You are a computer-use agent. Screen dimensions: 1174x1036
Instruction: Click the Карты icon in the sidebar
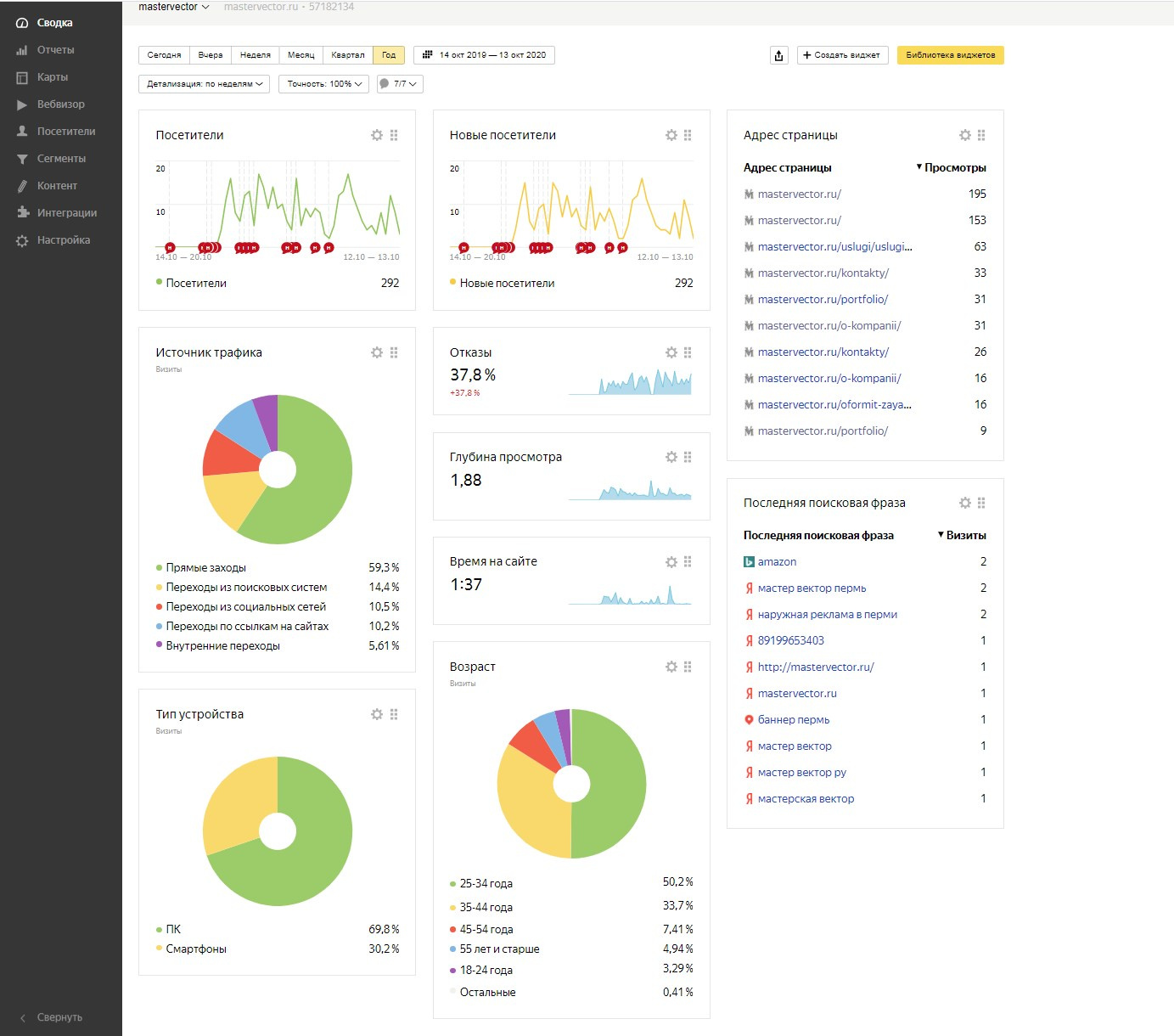[22, 77]
